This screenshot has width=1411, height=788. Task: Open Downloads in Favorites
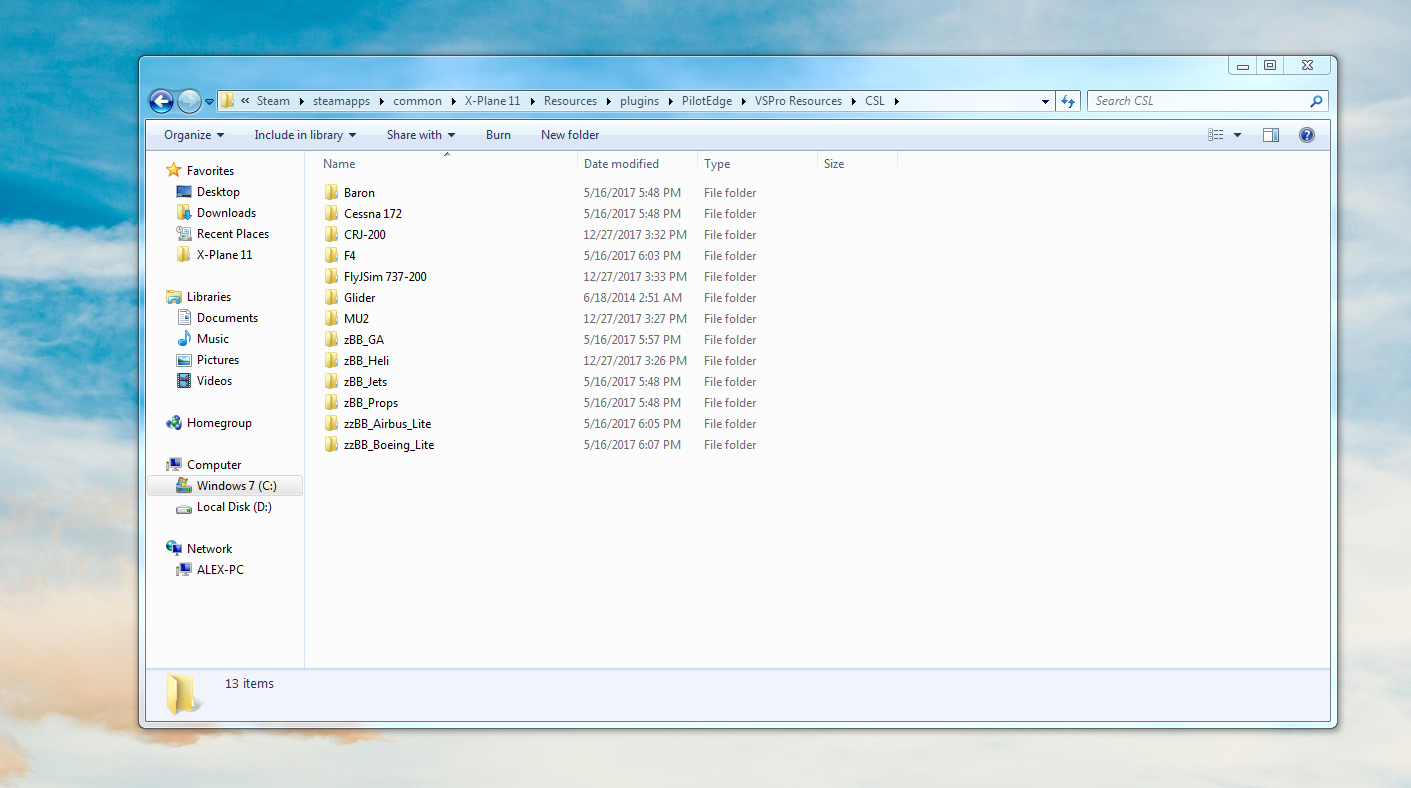click(226, 213)
